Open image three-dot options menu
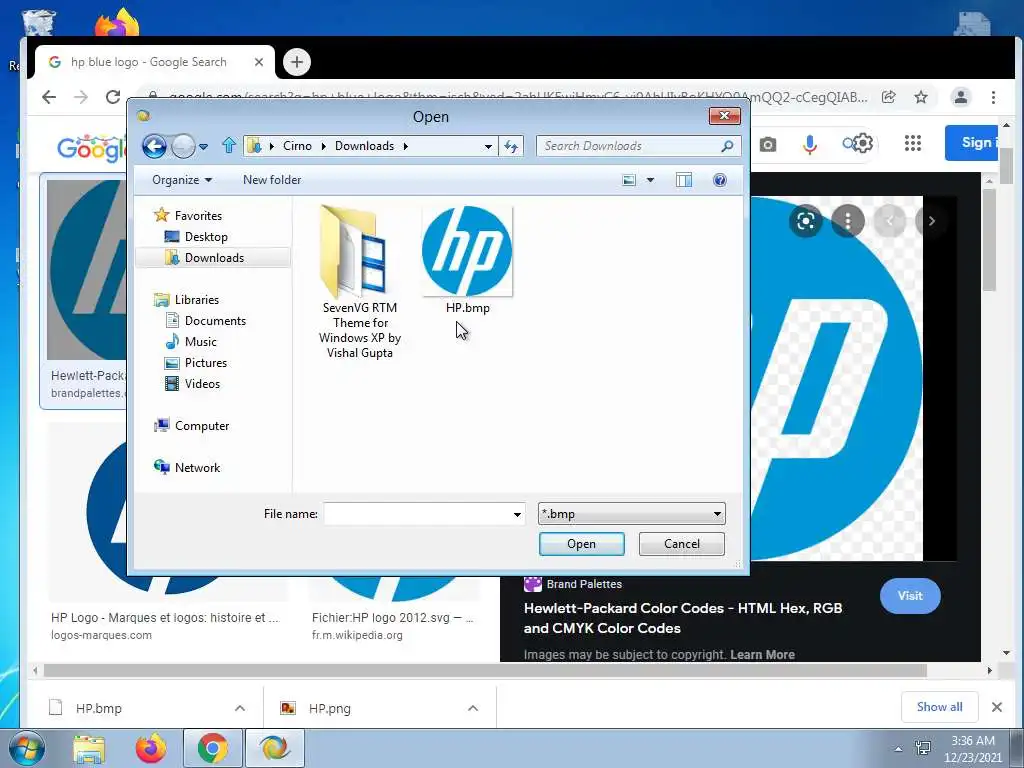Screen dimensions: 1024x768 tap(848, 221)
